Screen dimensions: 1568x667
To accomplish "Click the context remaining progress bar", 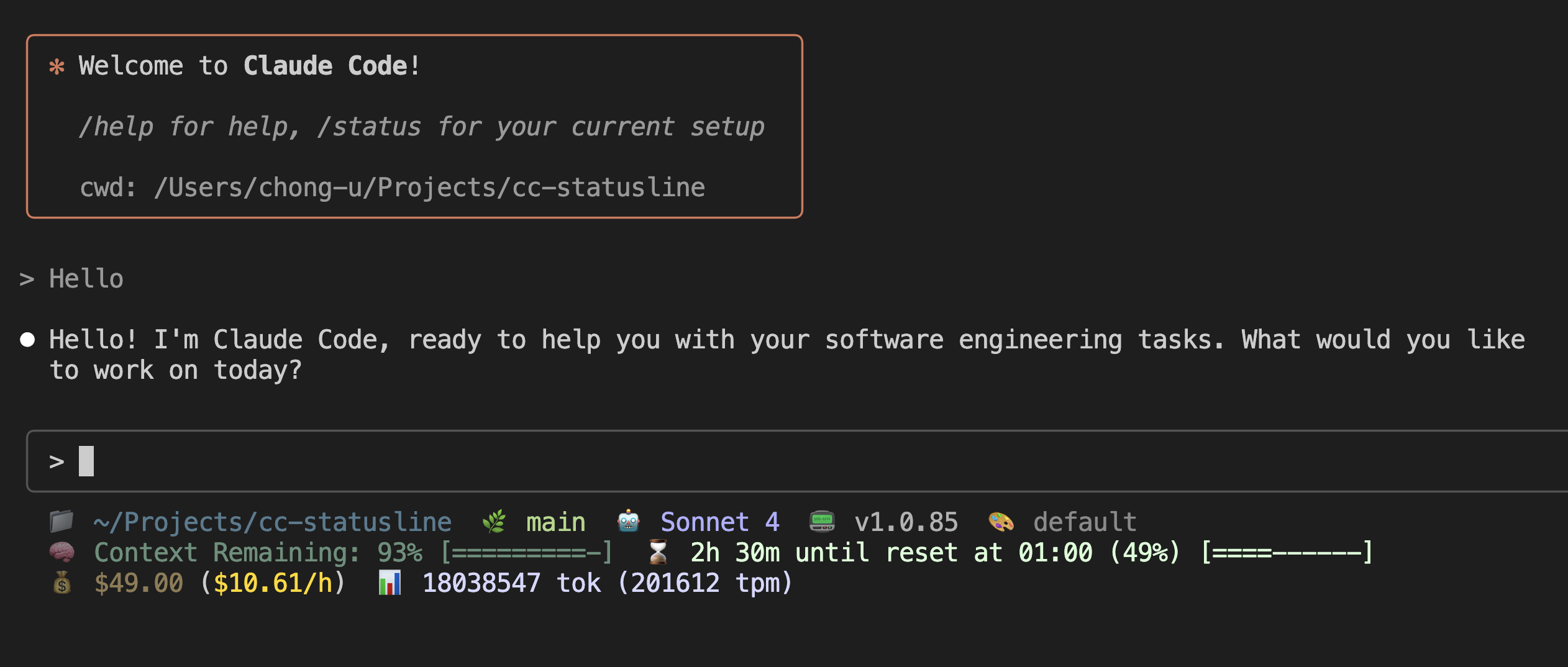I will [526, 552].
